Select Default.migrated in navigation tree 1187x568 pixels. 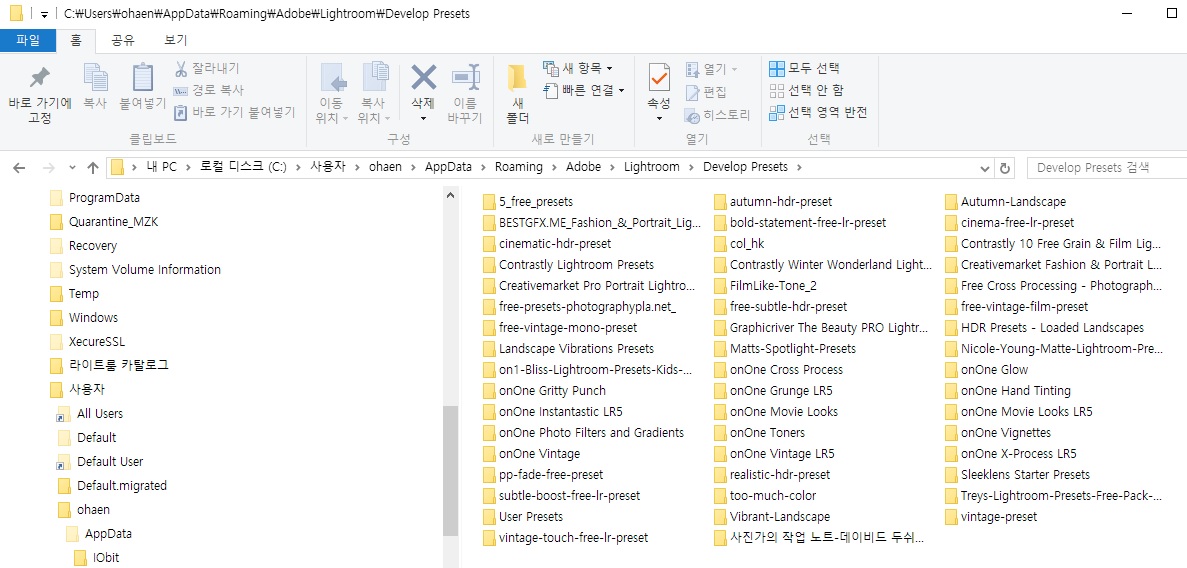click(x=122, y=485)
